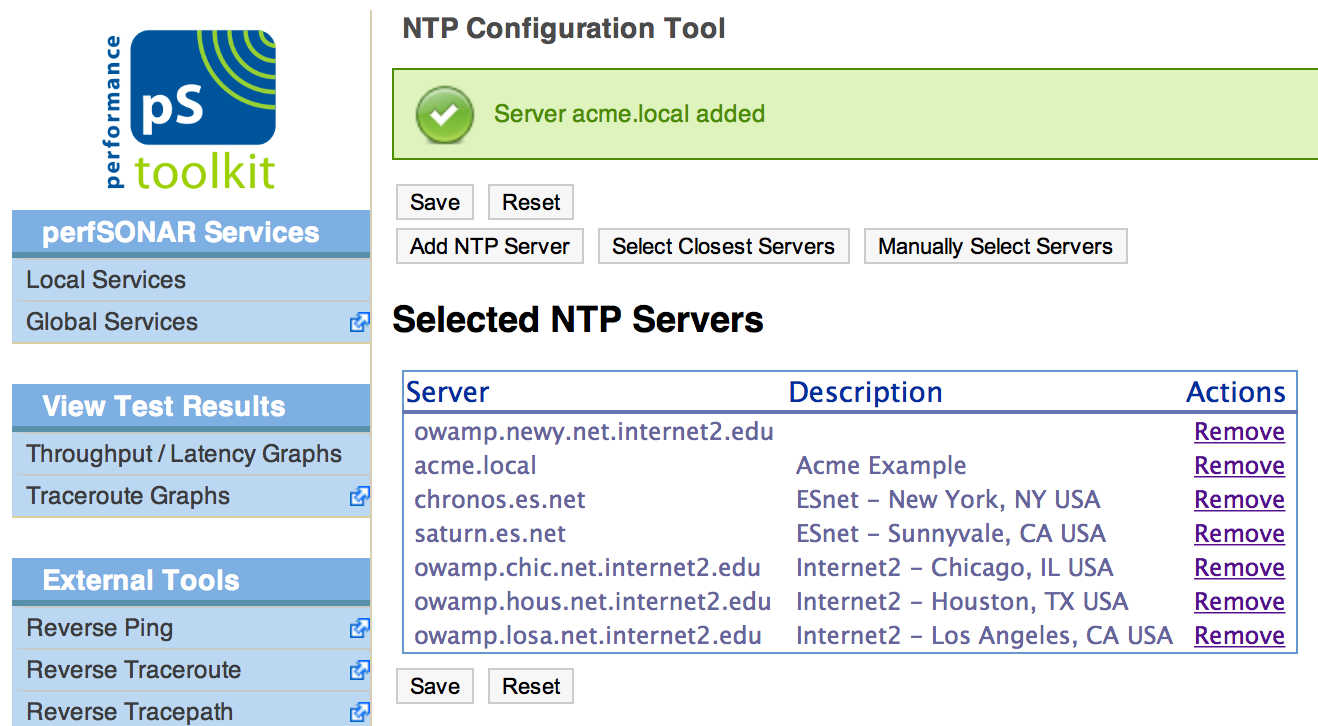Click external link icon beside Reverse Tracepath
1318x726 pixels.
click(359, 713)
